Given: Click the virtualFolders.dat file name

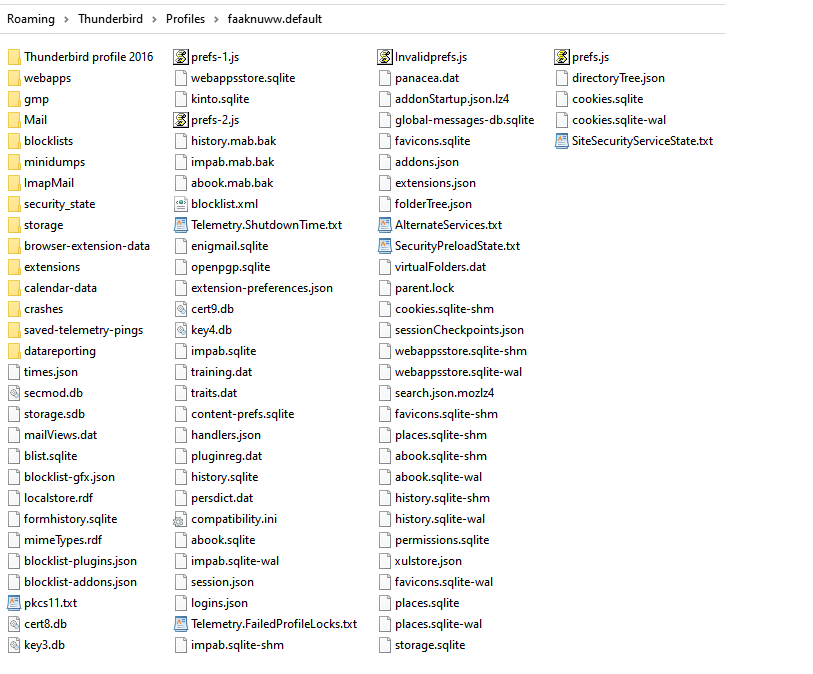Looking at the screenshot, I should click(441, 267).
